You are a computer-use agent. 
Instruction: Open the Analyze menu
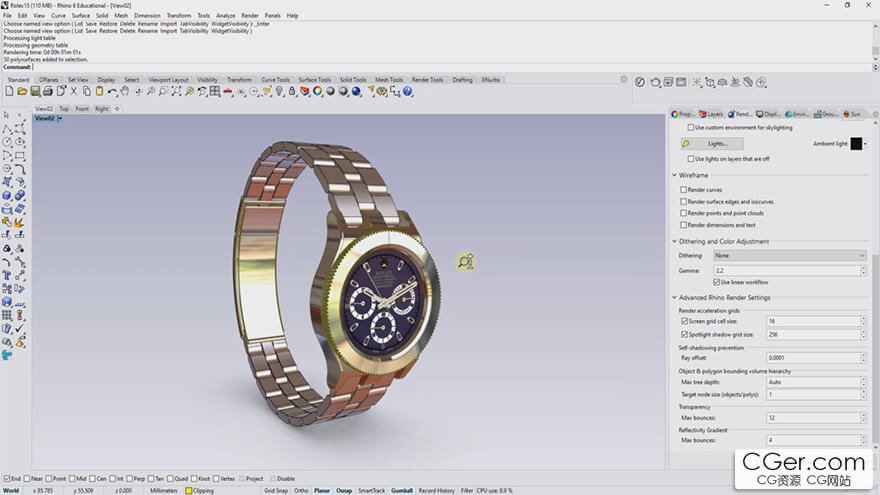point(226,16)
